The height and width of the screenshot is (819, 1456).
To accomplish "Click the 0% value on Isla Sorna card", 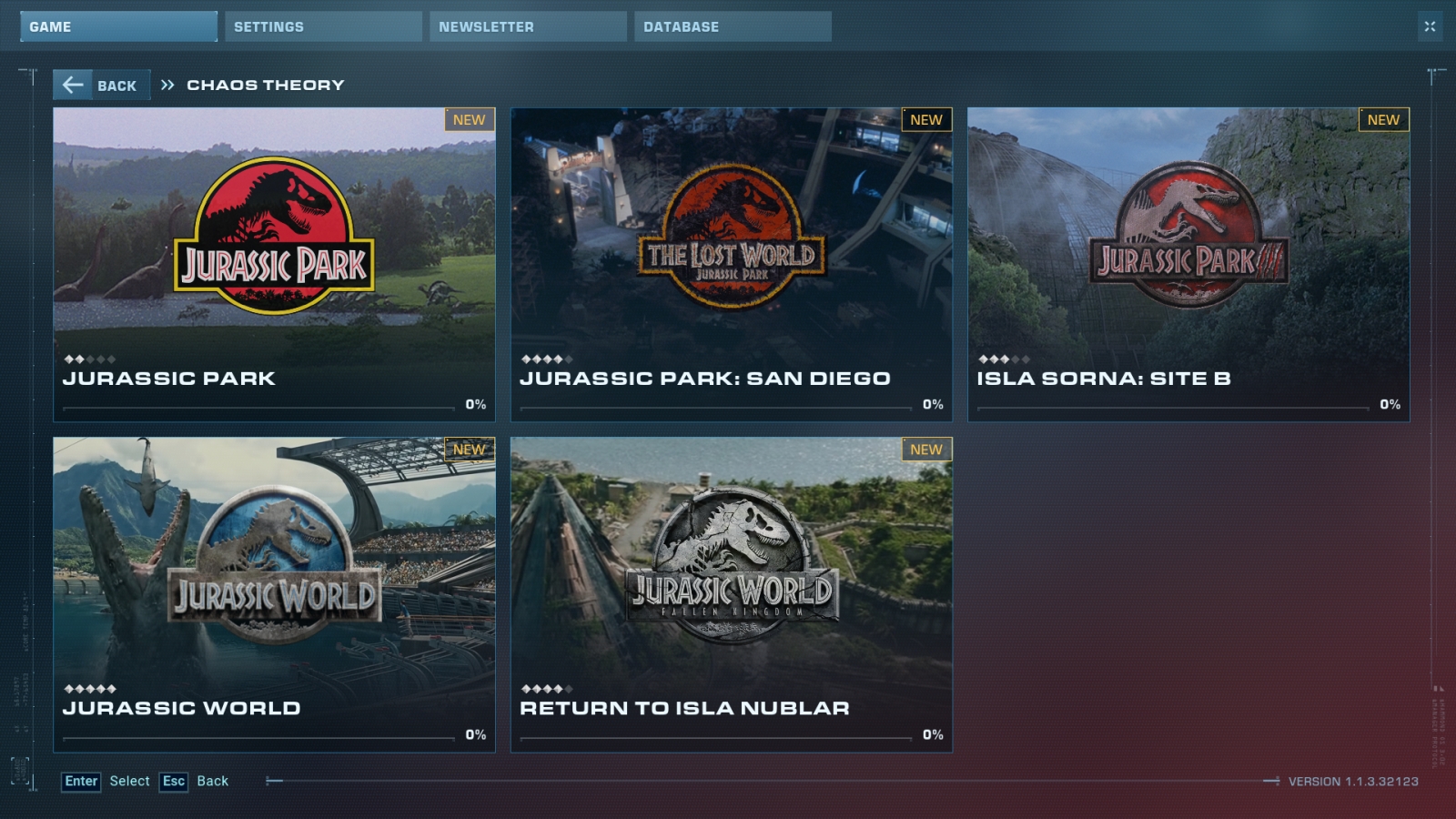I will click(x=1390, y=404).
